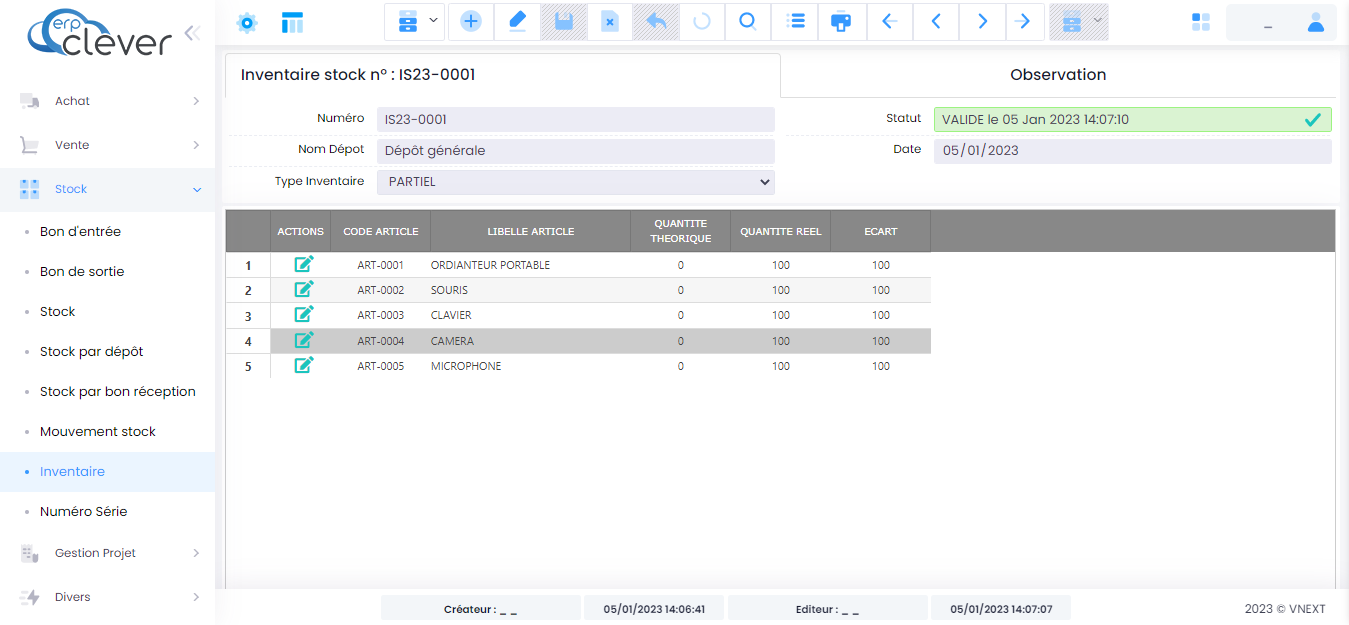1349x625 pixels.
Task: Open the user profile icon
Action: 1316,22
